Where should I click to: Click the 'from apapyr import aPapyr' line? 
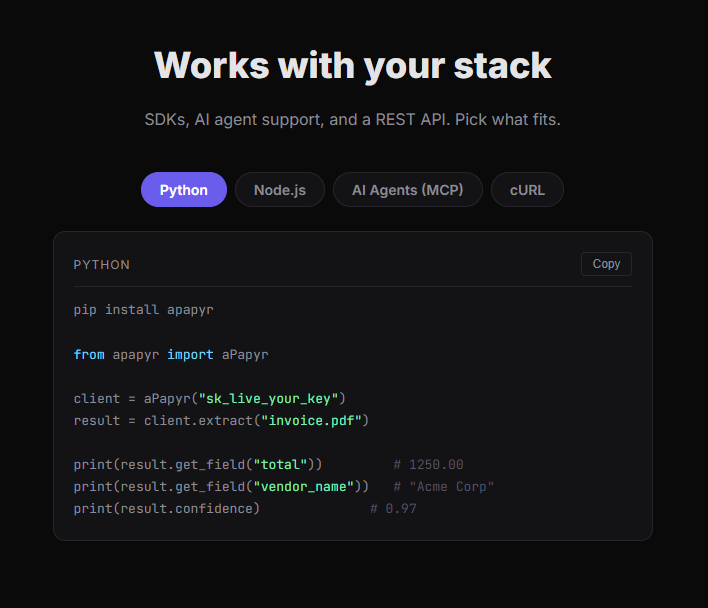(171, 354)
